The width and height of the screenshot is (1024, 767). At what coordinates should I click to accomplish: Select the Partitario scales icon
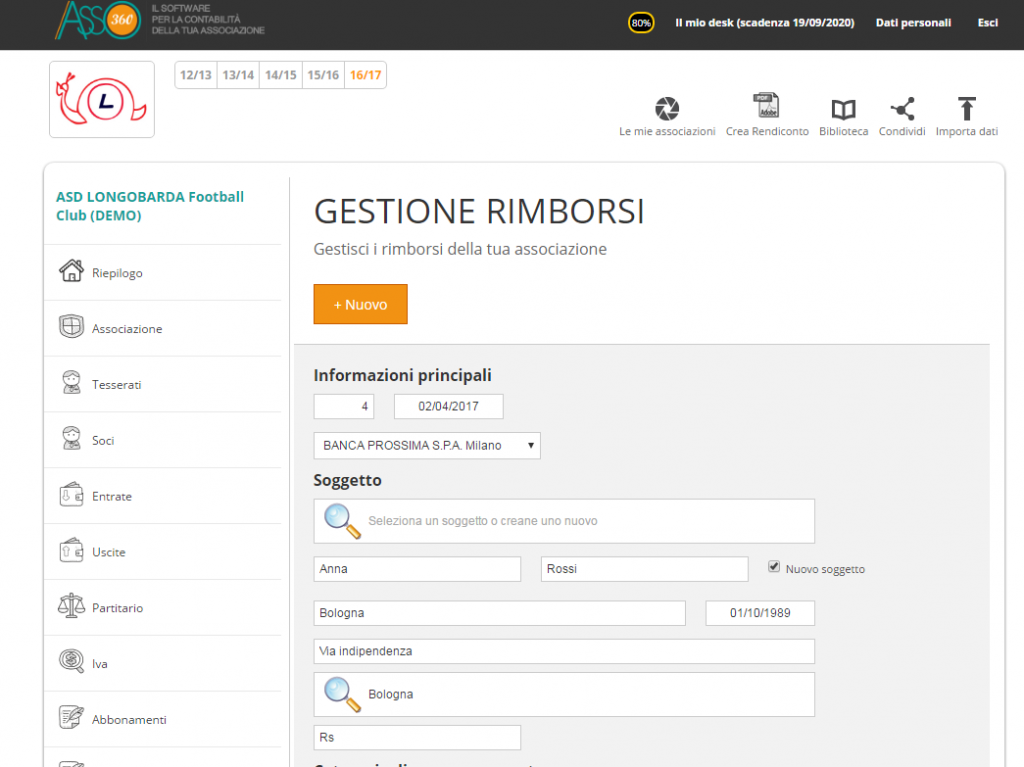[x=71, y=606]
